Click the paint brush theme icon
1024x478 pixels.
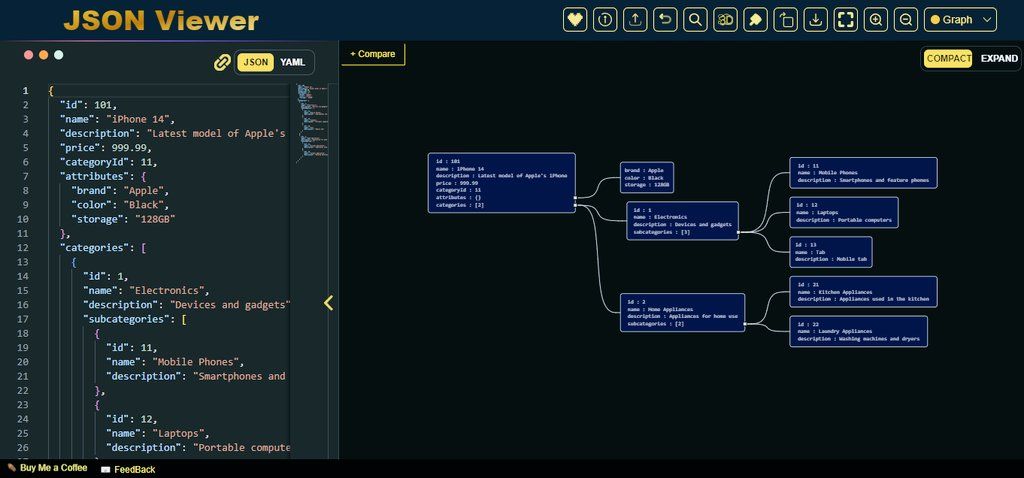pos(756,20)
